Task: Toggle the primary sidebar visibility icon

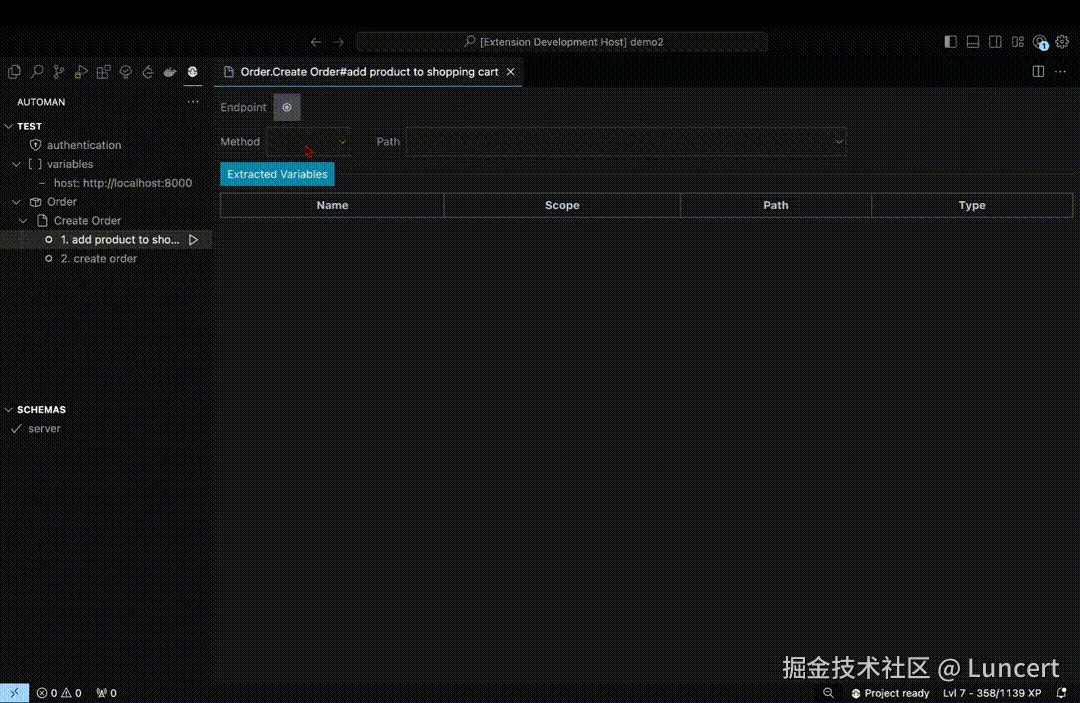Action: click(950, 41)
